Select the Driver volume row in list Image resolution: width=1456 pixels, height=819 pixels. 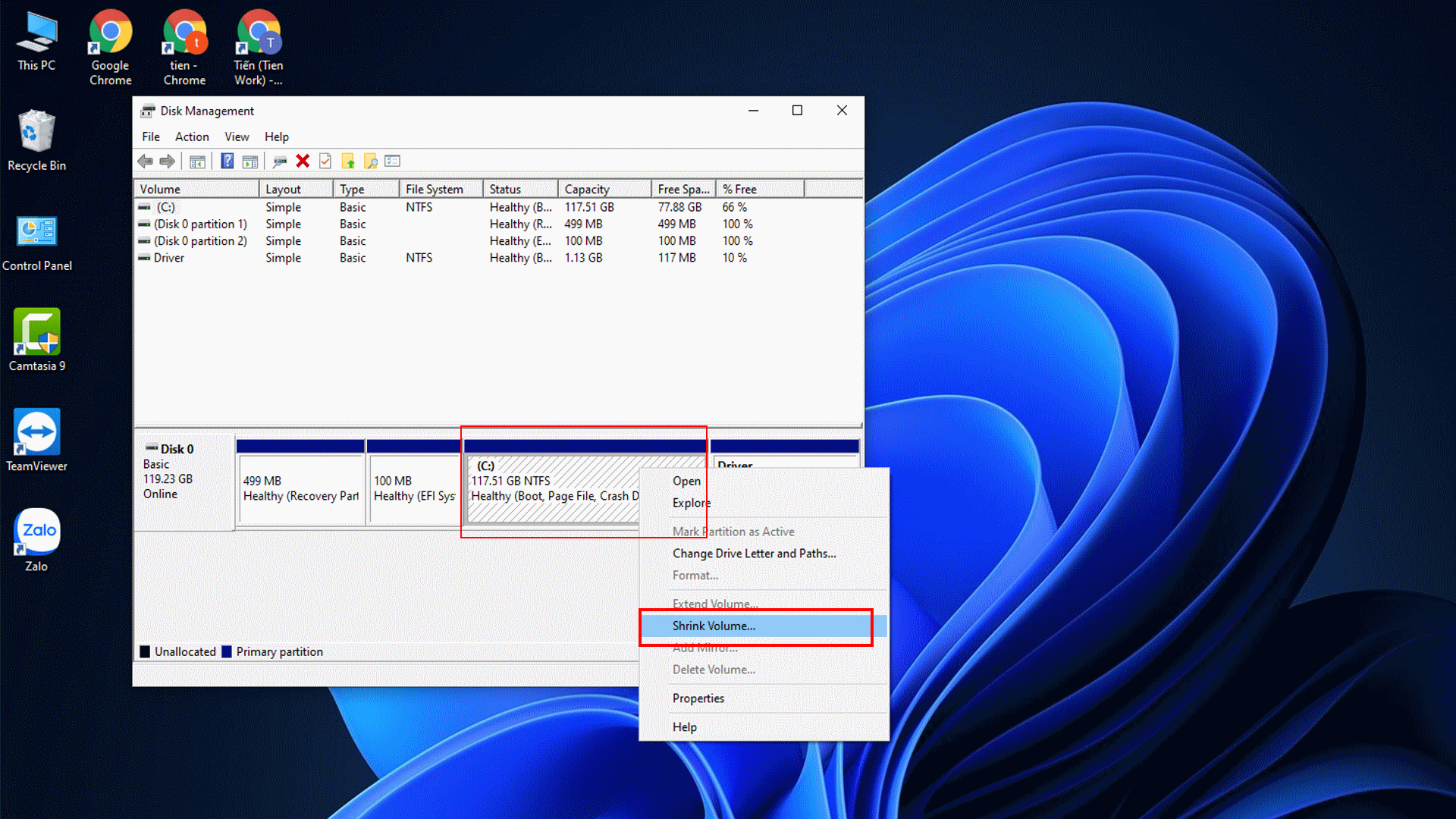tap(168, 258)
